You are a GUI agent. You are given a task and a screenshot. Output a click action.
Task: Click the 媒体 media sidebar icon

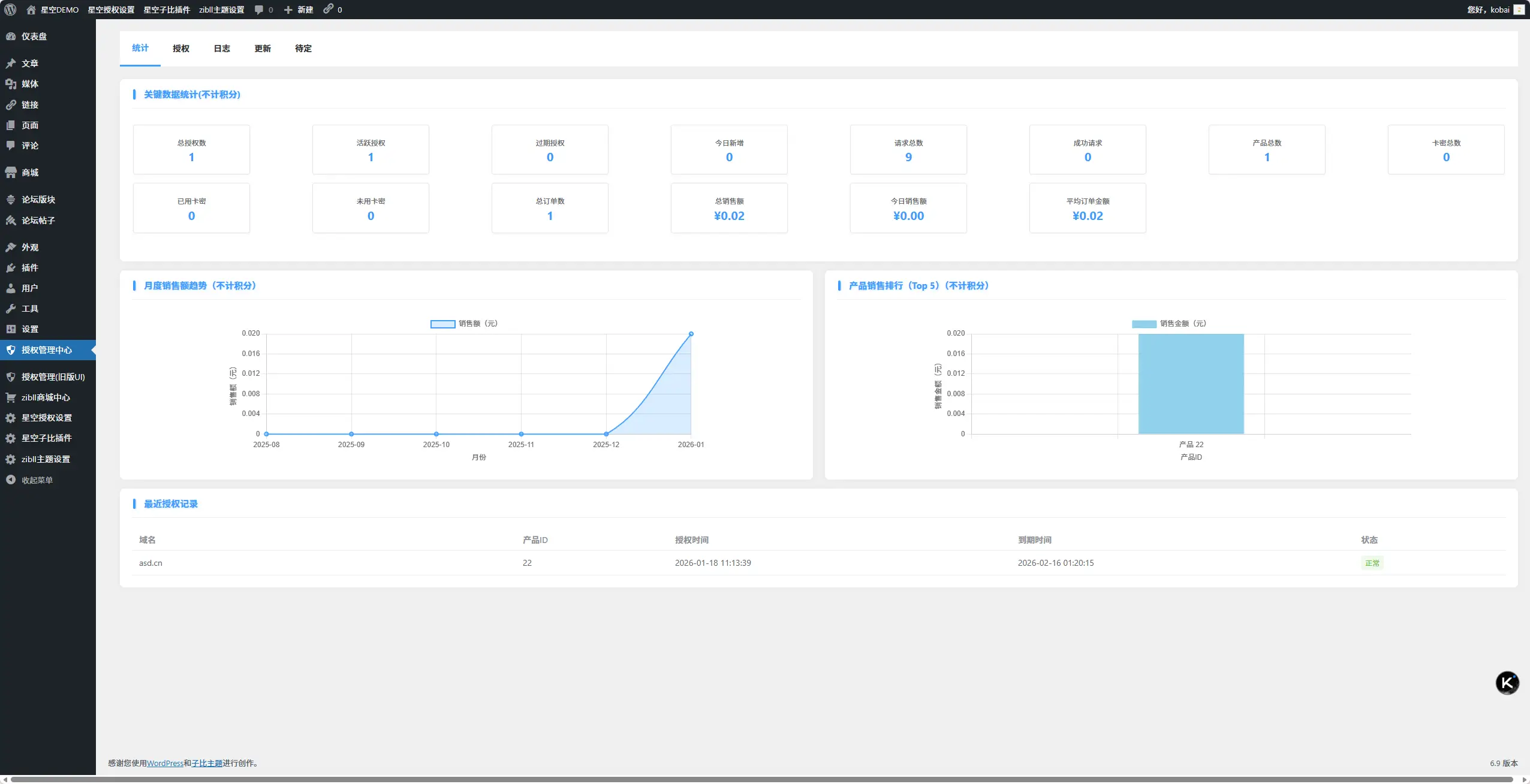click(x=11, y=84)
